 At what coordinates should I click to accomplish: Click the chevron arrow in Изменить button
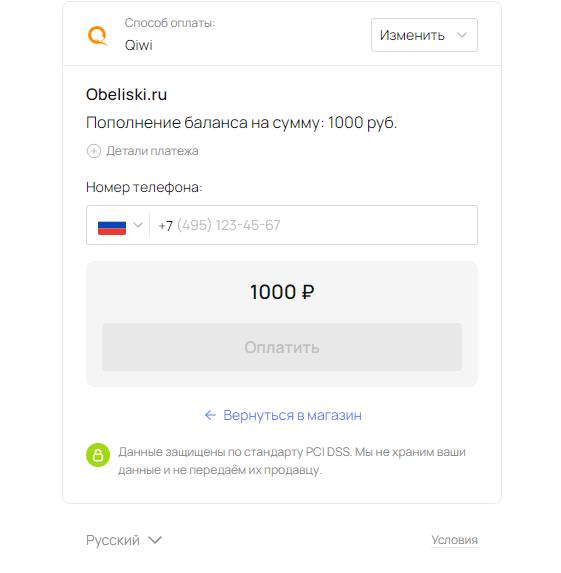click(462, 35)
